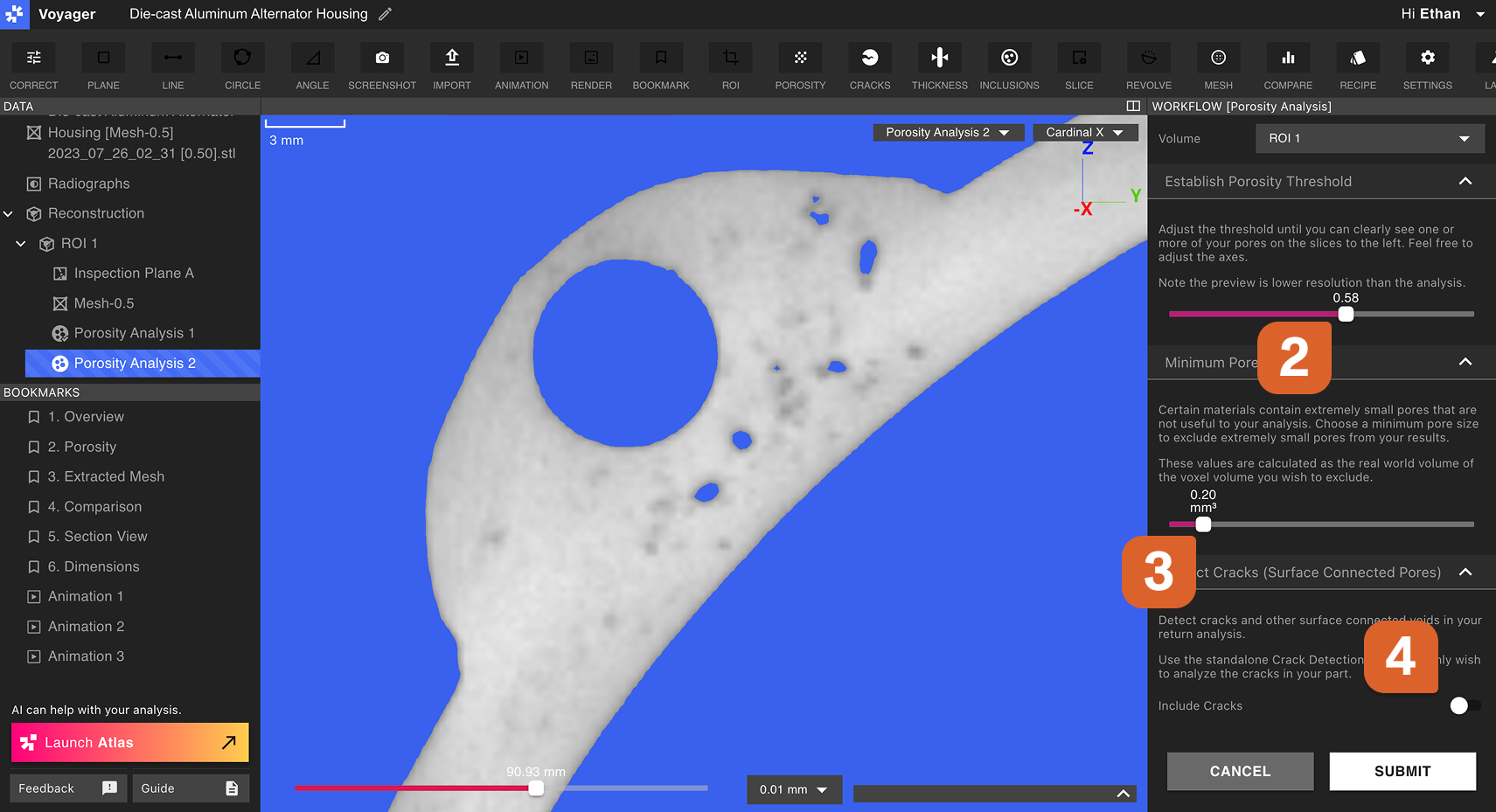Viewport: 1496px width, 812px height.
Task: Open the Porosity tool in toolbar
Action: click(800, 59)
